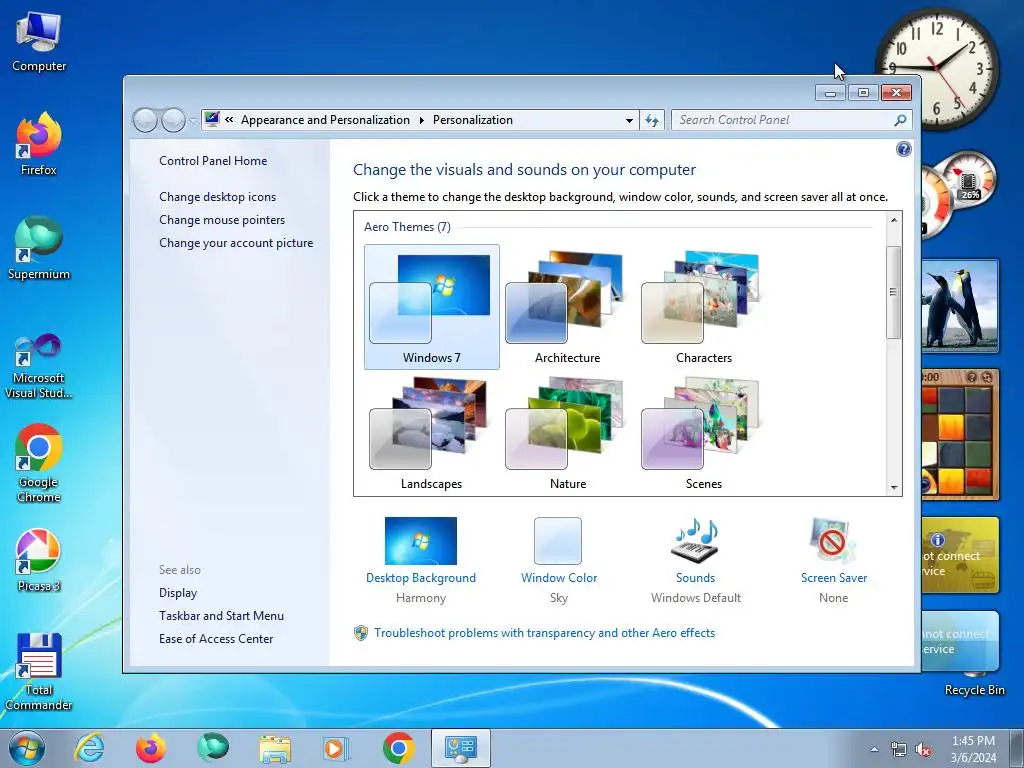Click Change mouse pointers link
This screenshot has width=1024, height=768.
[x=222, y=219]
